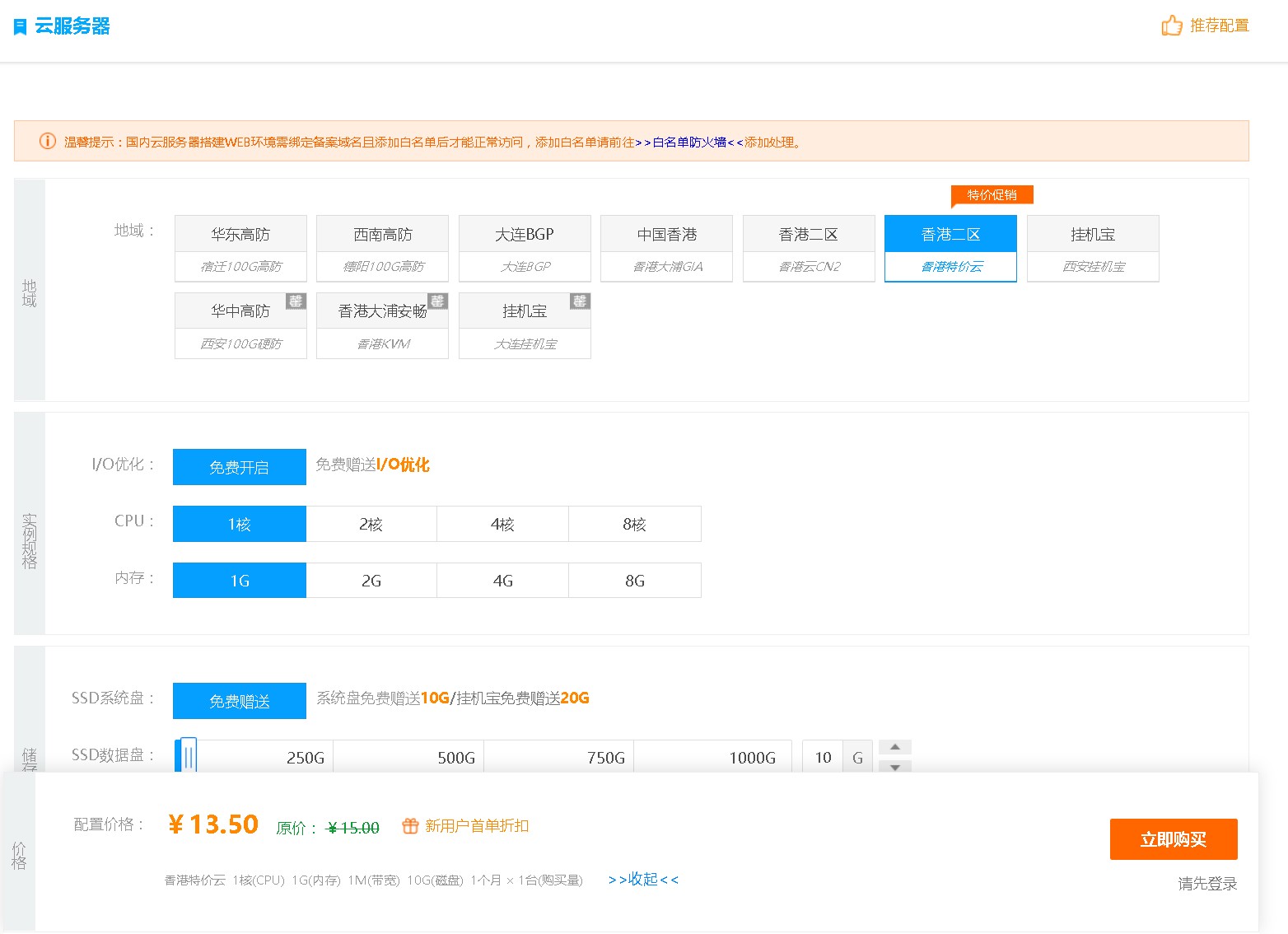Screen dimensions: 1288x934
Task: Click the ¥13.50 price text
Action: [213, 824]
